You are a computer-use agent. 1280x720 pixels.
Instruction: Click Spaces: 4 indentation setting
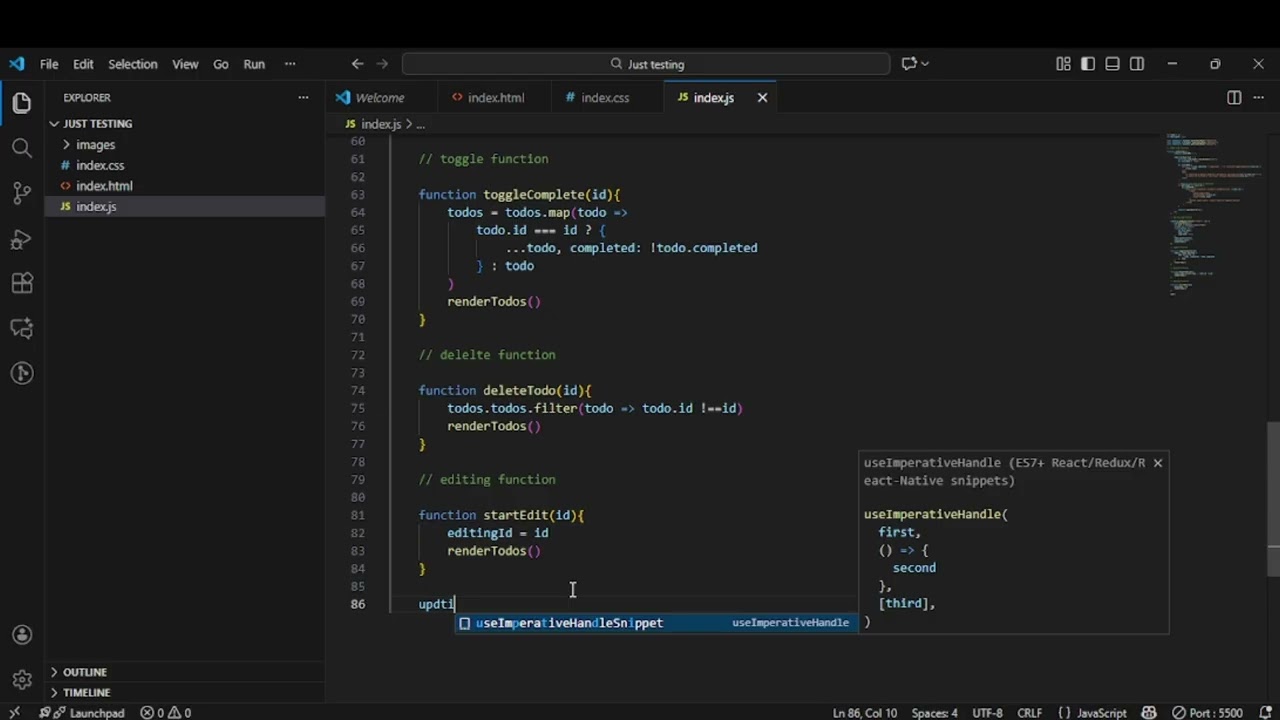tap(935, 713)
